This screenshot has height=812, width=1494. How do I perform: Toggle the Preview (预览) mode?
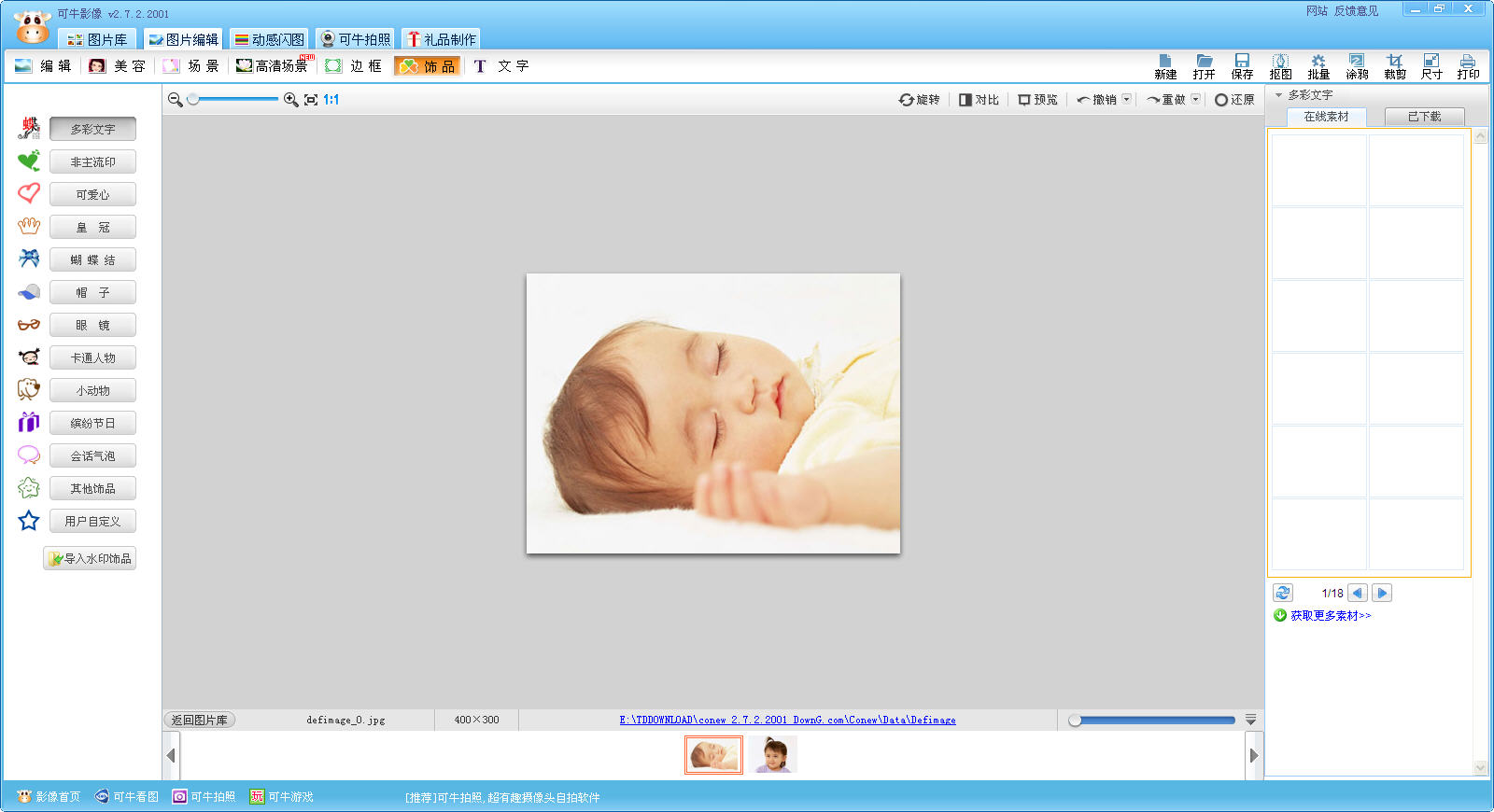pos(1037,100)
